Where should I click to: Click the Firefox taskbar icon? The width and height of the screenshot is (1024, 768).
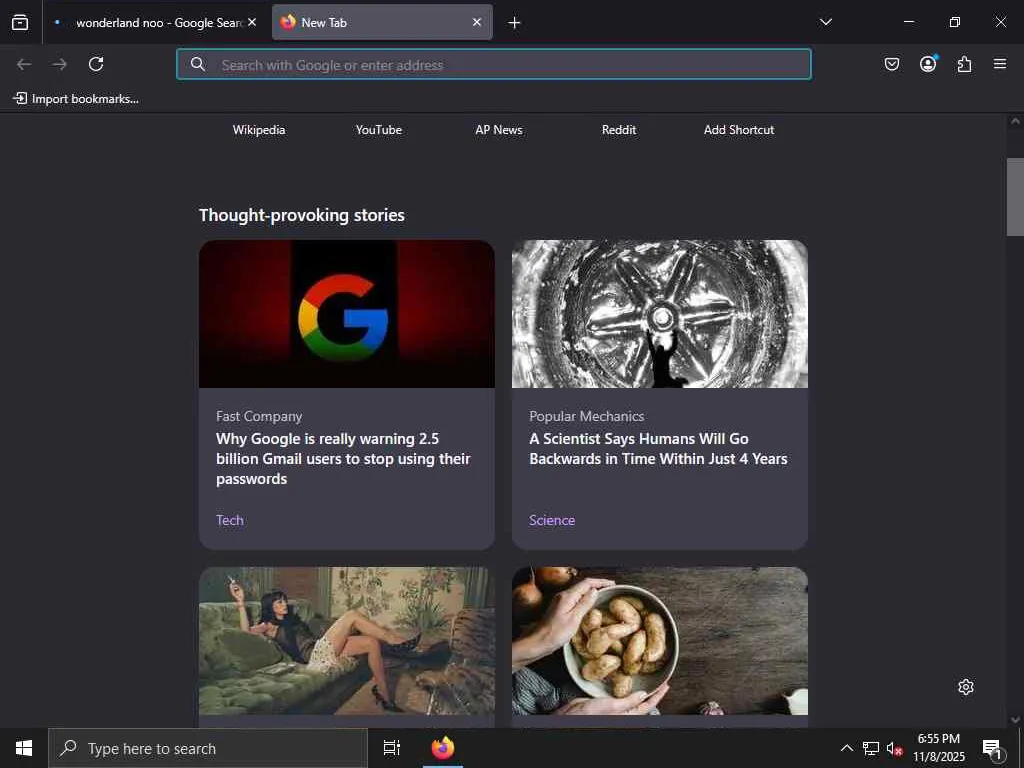point(443,748)
